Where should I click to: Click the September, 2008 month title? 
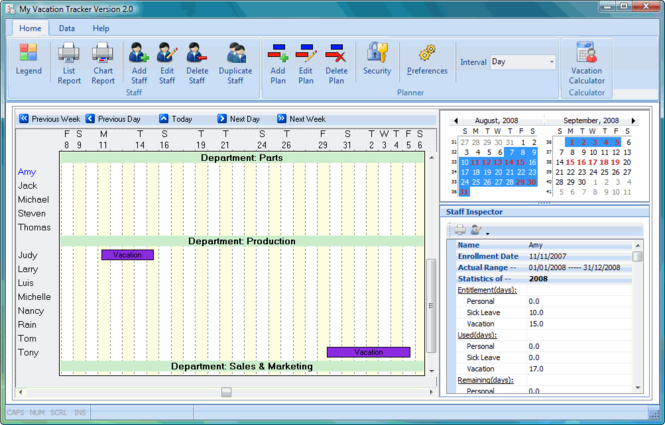591,120
